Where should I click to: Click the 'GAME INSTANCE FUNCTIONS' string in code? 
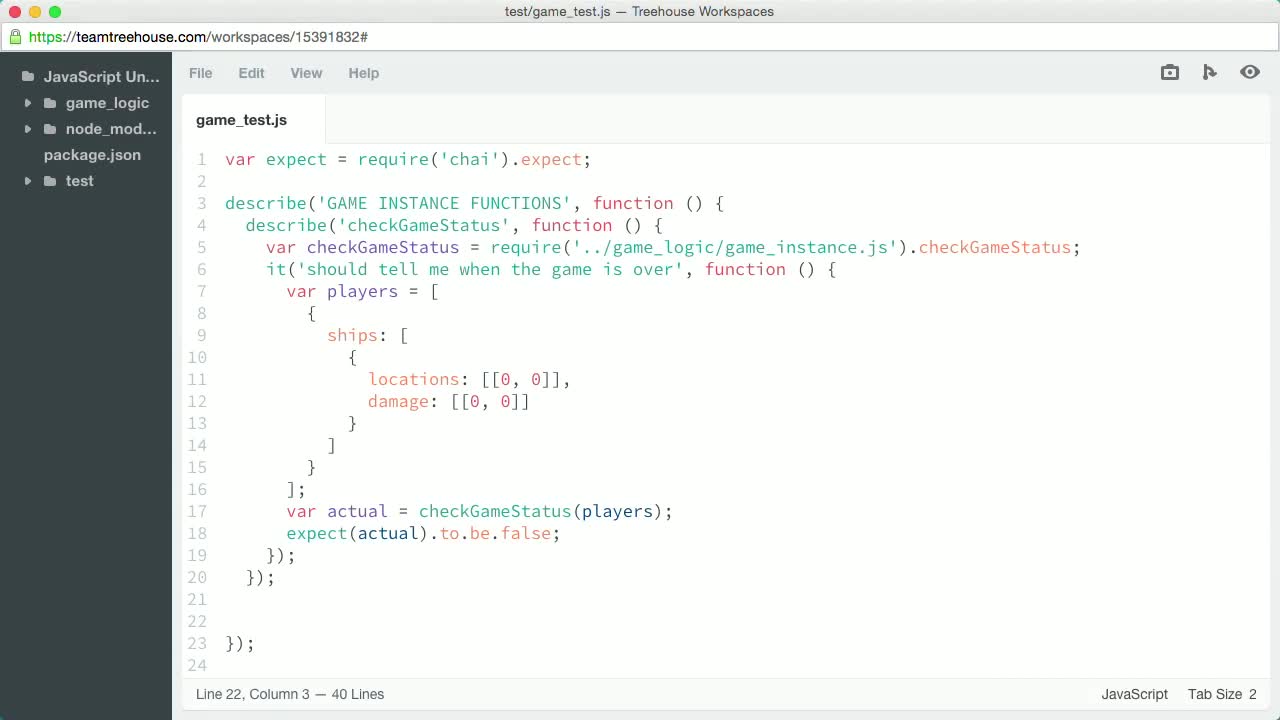coord(445,204)
